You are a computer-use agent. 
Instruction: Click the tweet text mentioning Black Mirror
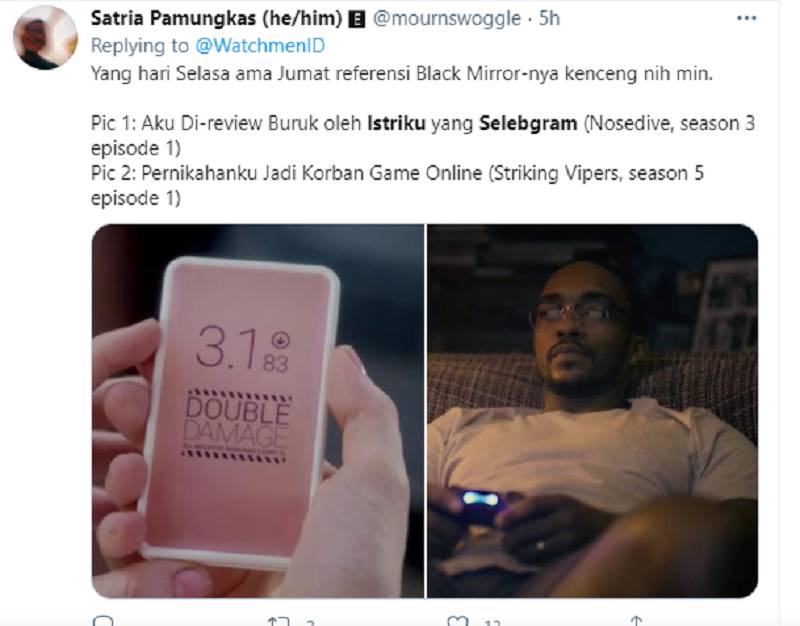pos(402,74)
